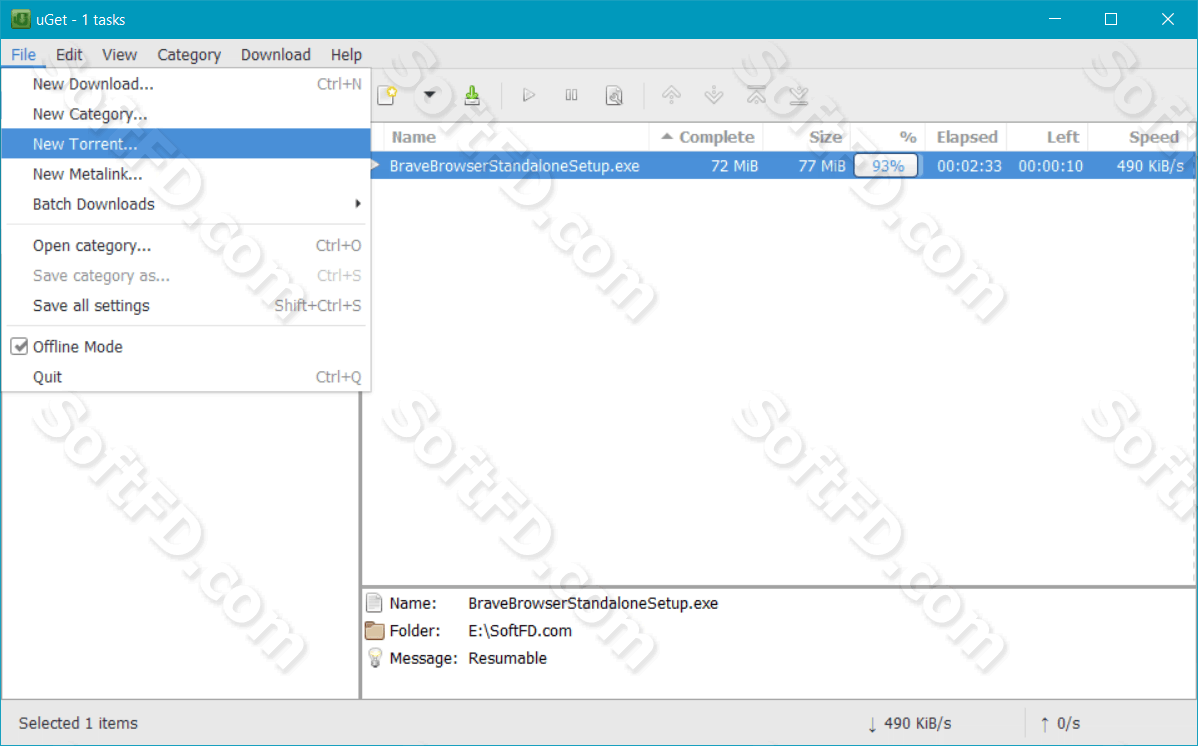This screenshot has height=746, width=1198.
Task: Click the Move Up arrow icon
Action: (x=671, y=95)
